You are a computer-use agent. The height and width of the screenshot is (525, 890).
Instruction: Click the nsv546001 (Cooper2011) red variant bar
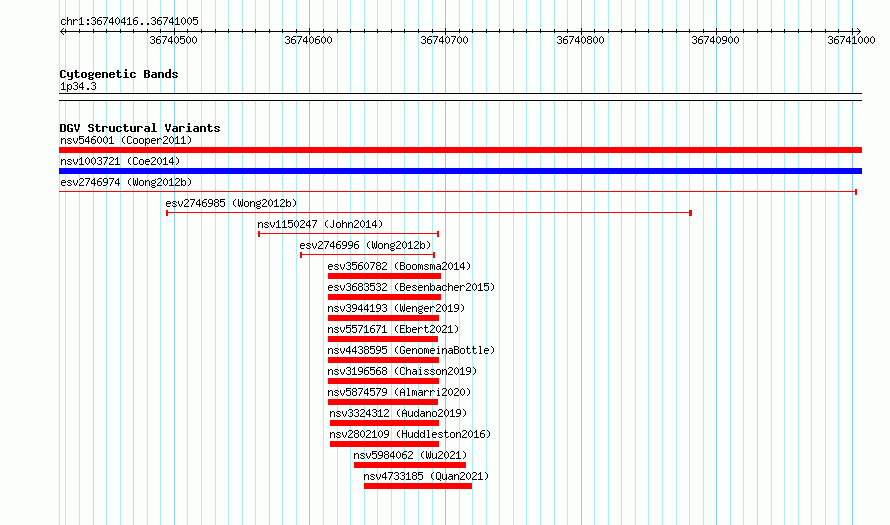coord(460,150)
